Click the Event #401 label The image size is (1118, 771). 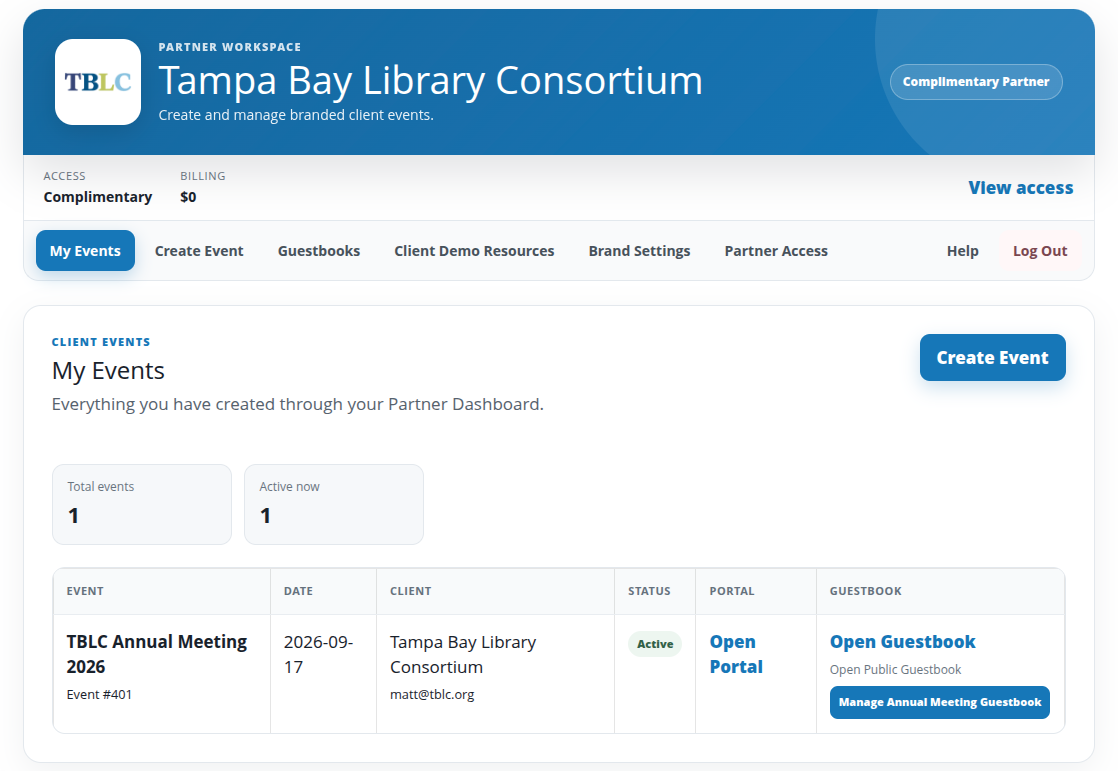coord(99,694)
